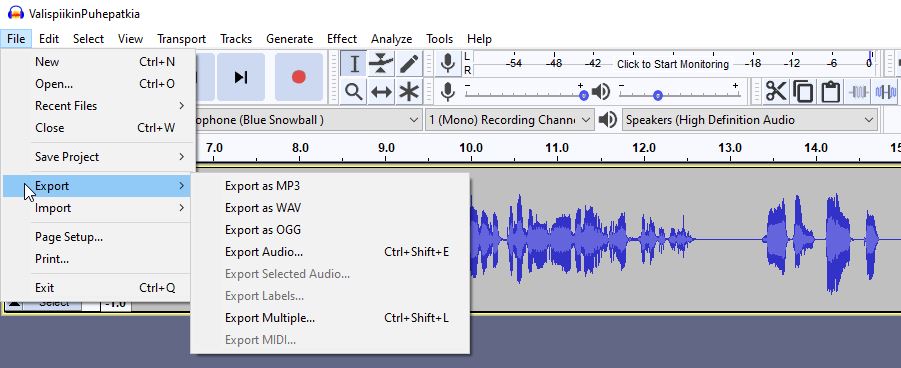901x368 pixels.
Task: Click the Copy icon in edit toolbar
Action: [x=803, y=91]
